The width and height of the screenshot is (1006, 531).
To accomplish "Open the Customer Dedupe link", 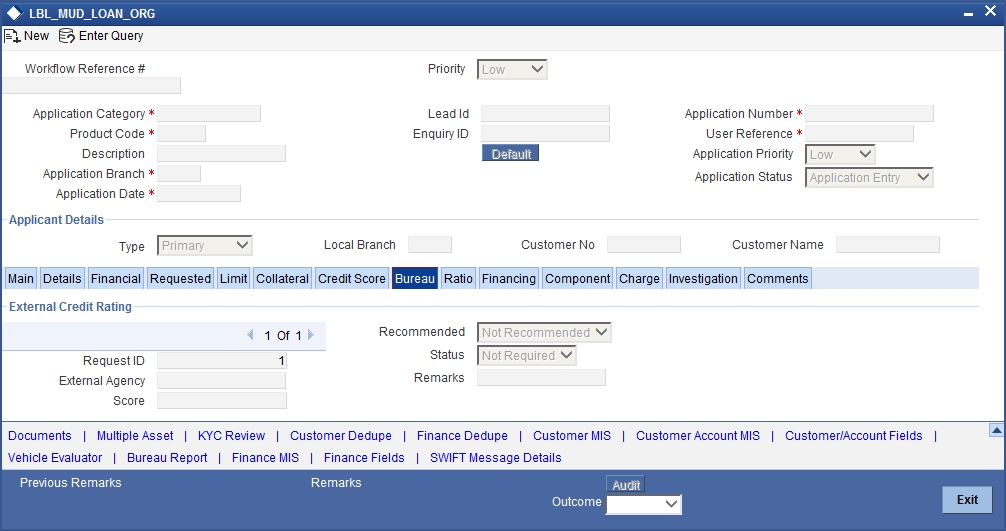I will tap(341, 435).
